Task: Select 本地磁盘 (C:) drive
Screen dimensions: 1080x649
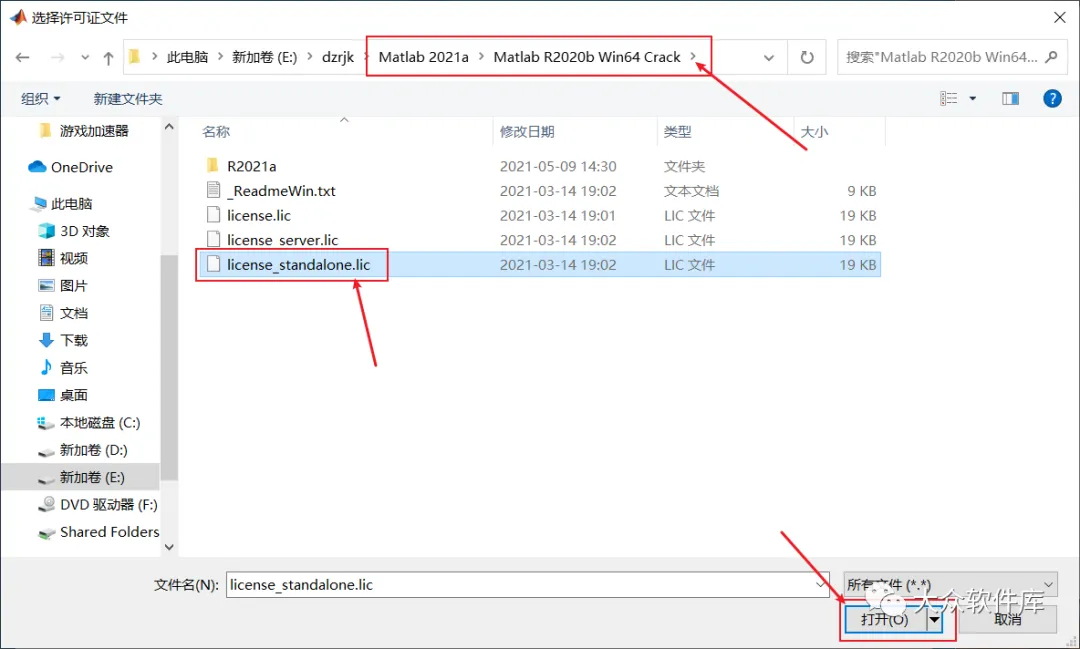Action: pos(99,423)
